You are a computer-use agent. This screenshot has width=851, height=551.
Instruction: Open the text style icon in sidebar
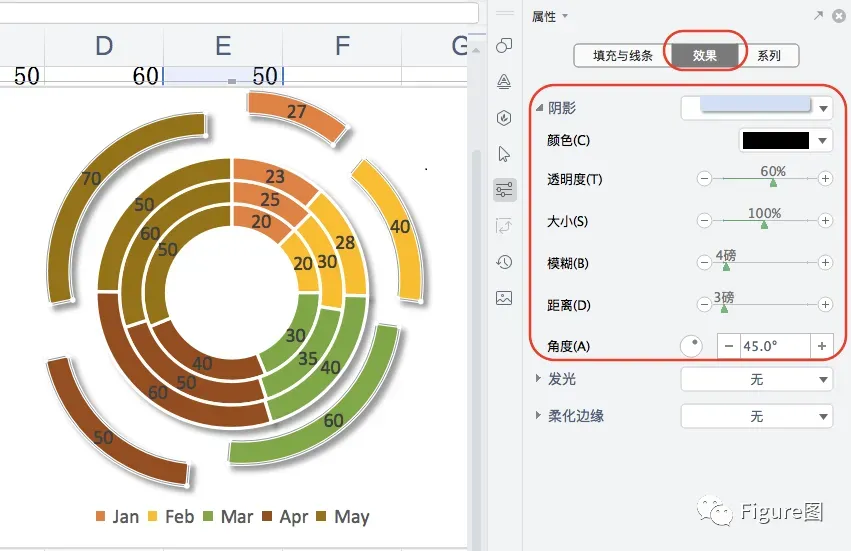504,81
